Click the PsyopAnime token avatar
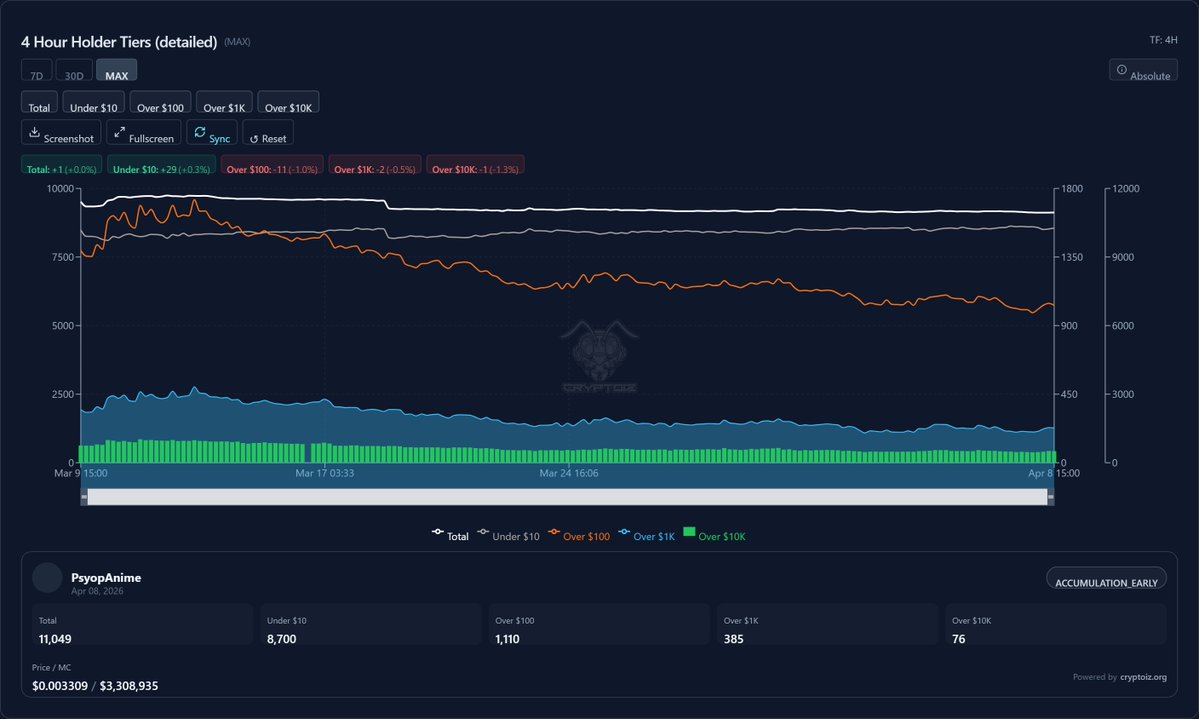The height and width of the screenshot is (719, 1199). [48, 578]
